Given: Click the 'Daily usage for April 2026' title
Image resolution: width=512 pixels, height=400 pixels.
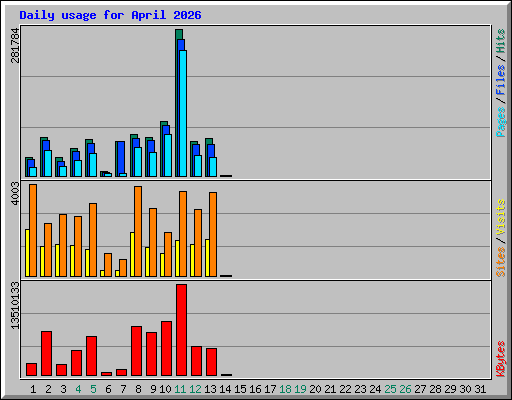Looking at the screenshot, I should coord(110,15).
